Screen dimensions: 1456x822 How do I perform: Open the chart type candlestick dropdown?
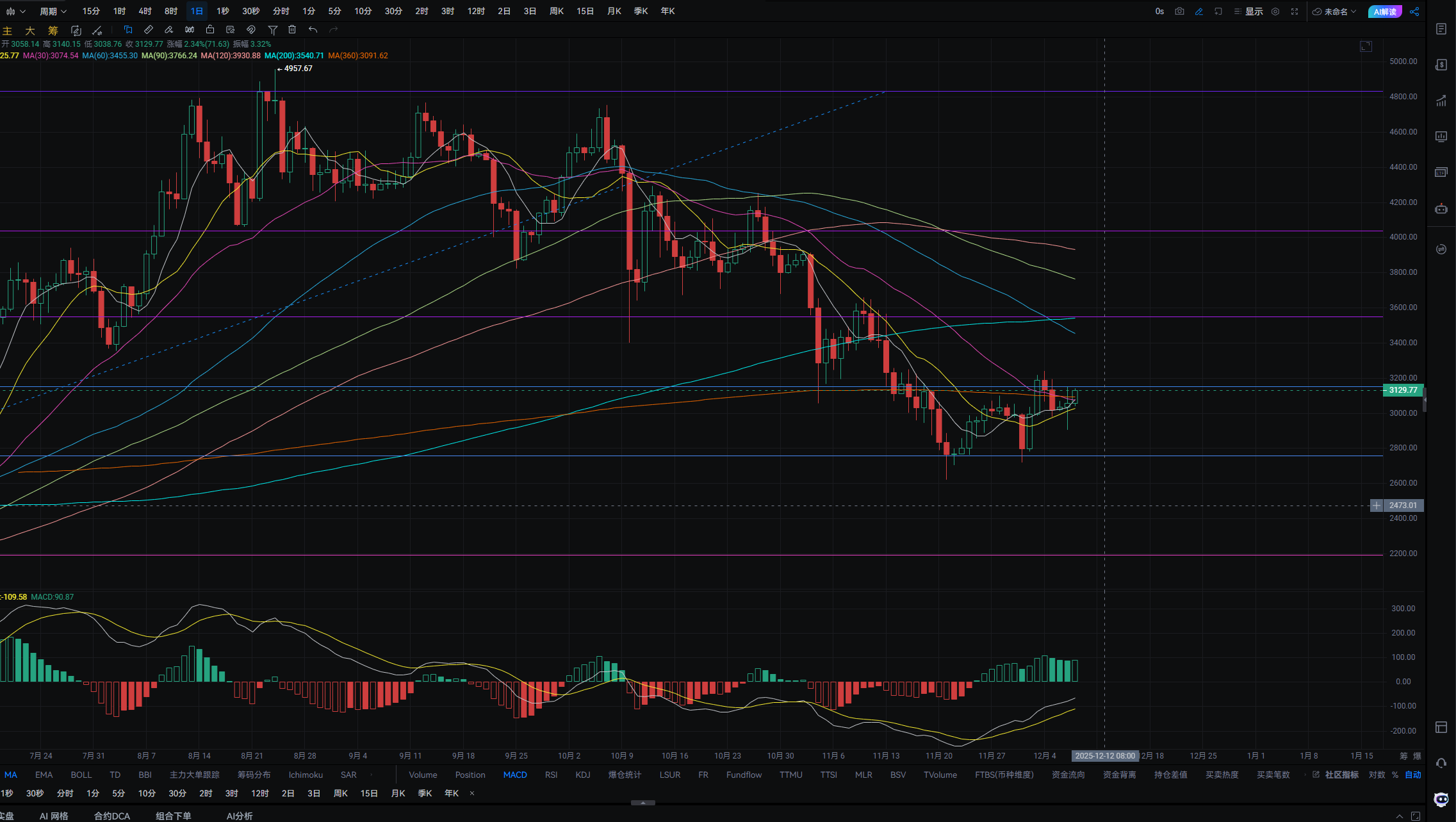(x=15, y=12)
